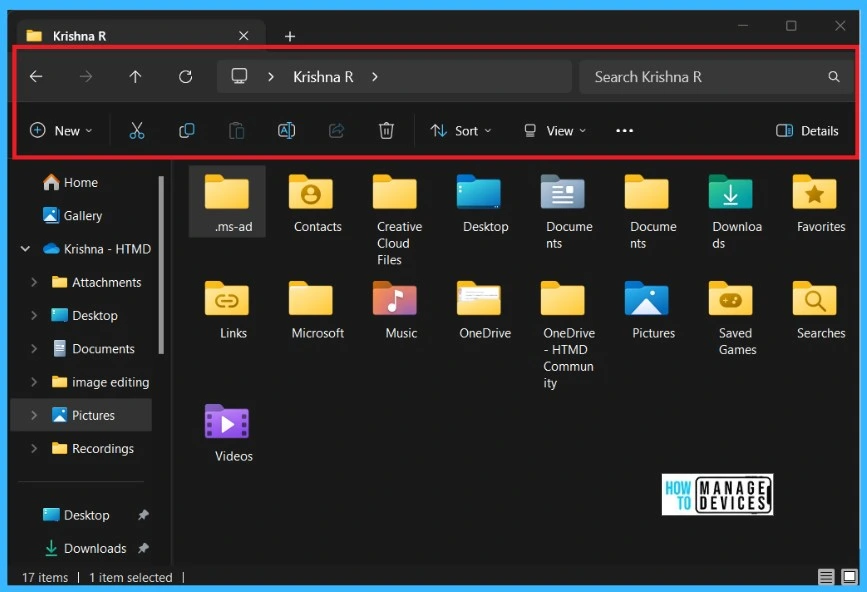
Task: Click the Share icon in toolbar
Action: tap(336, 130)
